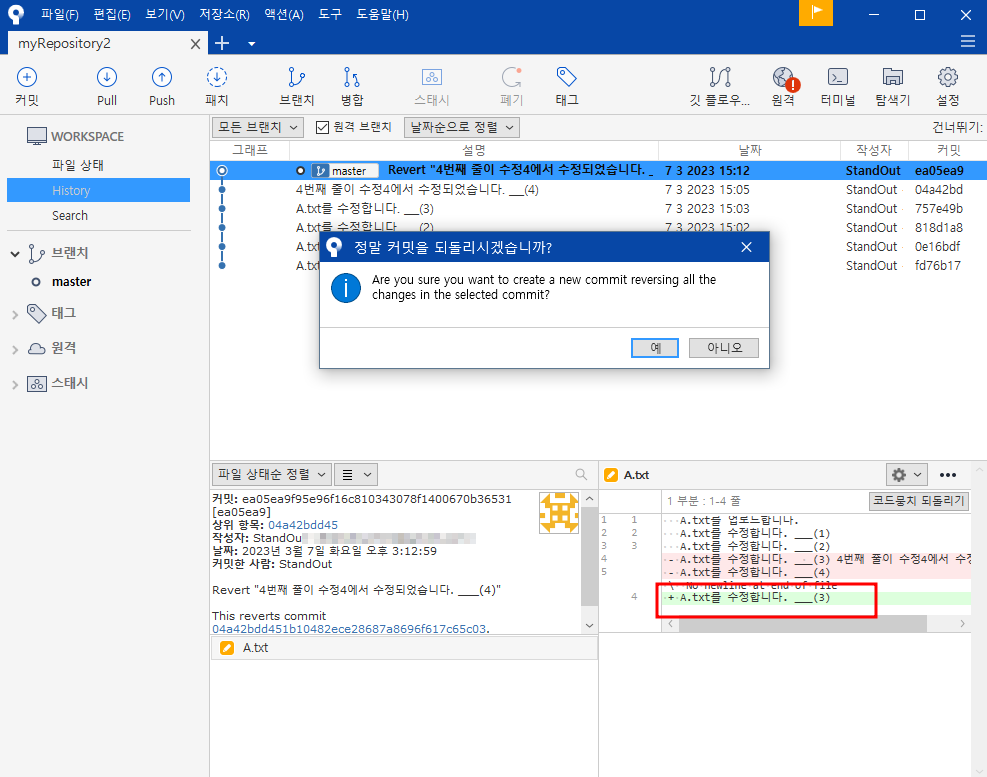987x777 pixels.
Task: Close the revert confirmation dialog
Action: [x=747, y=247]
